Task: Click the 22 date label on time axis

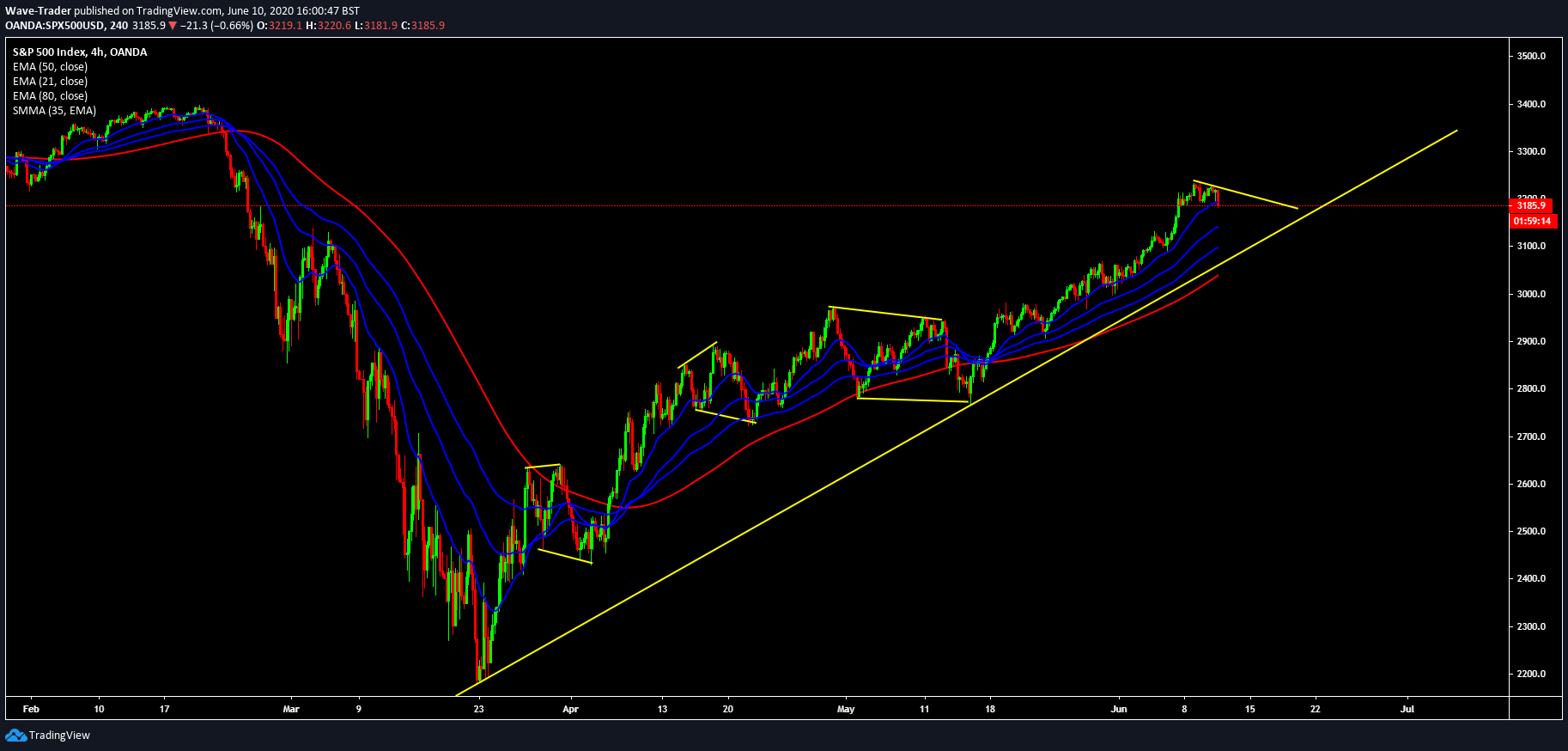Action: [x=1316, y=709]
